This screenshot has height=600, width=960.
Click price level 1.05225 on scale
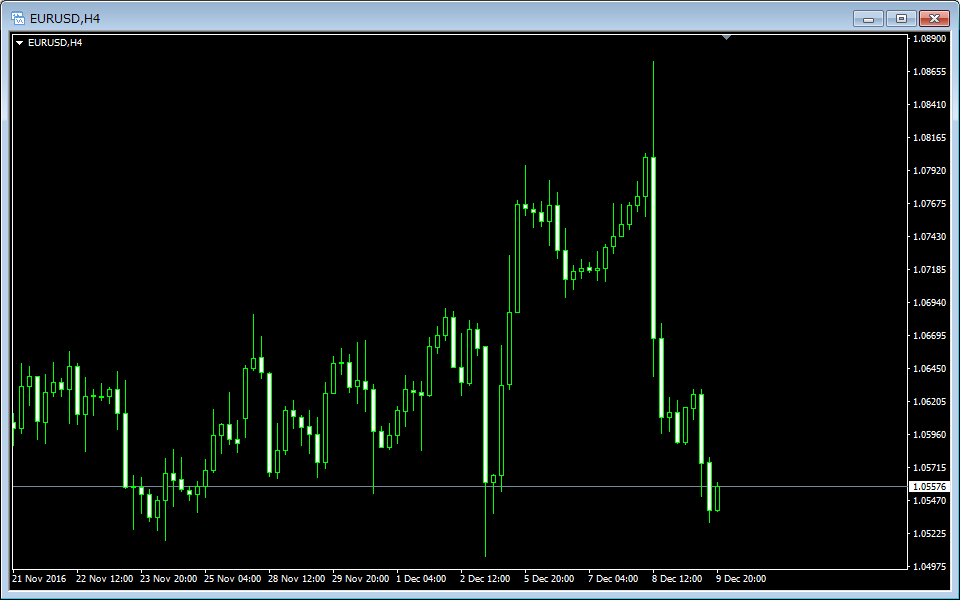coord(929,534)
